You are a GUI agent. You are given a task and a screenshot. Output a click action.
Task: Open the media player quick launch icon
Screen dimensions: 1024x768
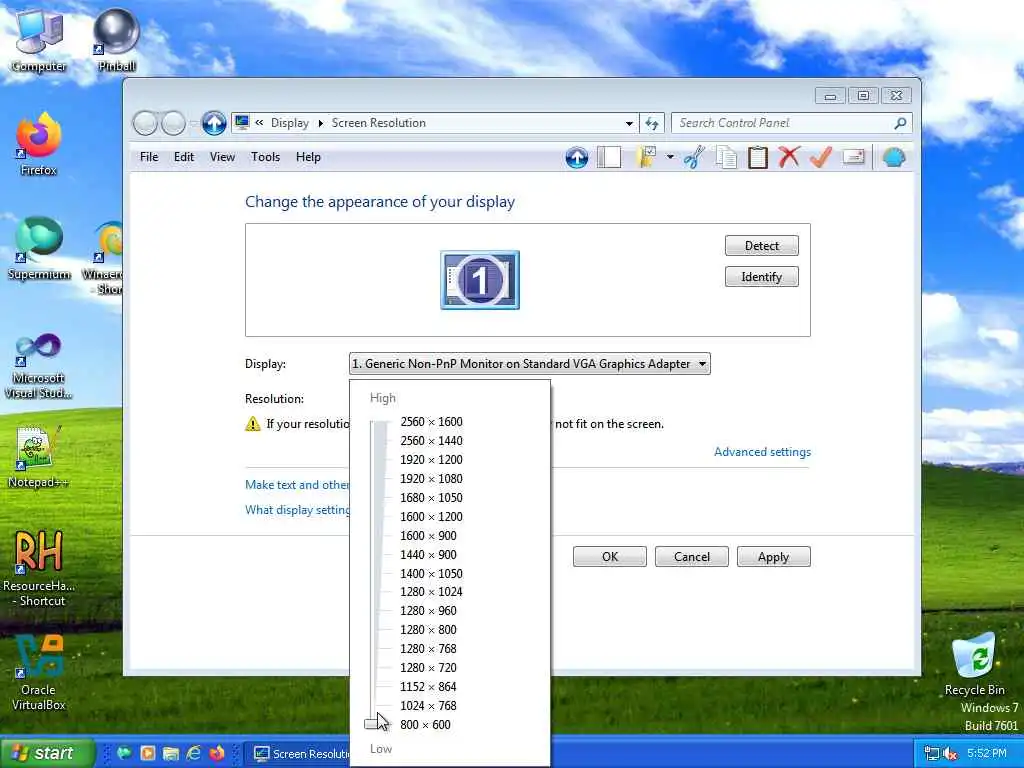click(x=148, y=753)
